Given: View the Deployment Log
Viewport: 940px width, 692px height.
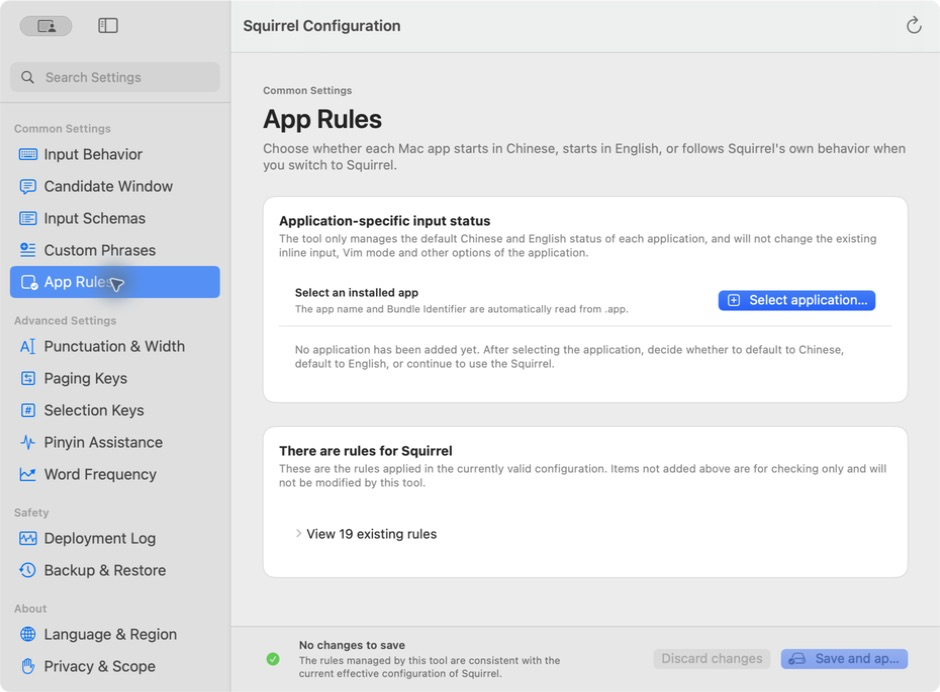Looking at the screenshot, I should [x=115, y=538].
